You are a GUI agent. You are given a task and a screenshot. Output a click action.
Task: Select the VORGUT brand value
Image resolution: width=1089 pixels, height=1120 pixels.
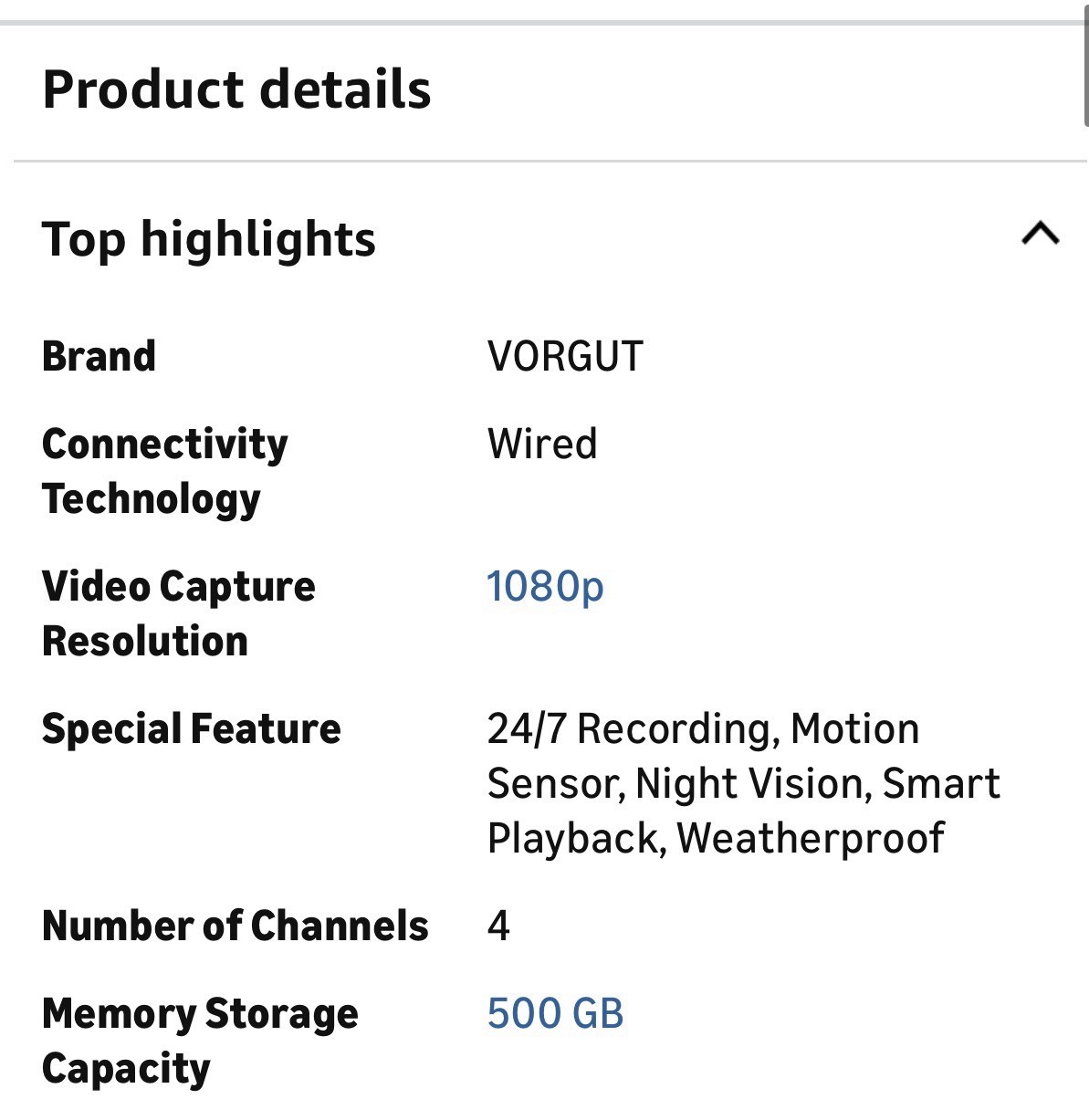(565, 356)
